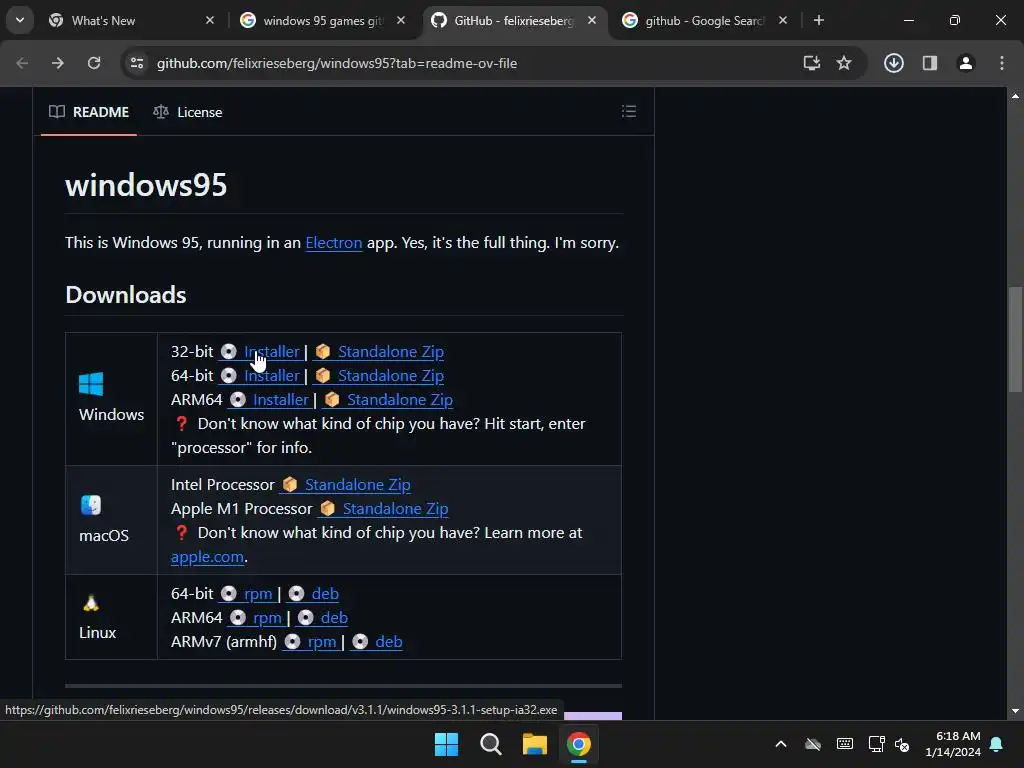Image resolution: width=1024 pixels, height=768 pixels.
Task: Open the display network tray icon
Action: click(x=876, y=744)
